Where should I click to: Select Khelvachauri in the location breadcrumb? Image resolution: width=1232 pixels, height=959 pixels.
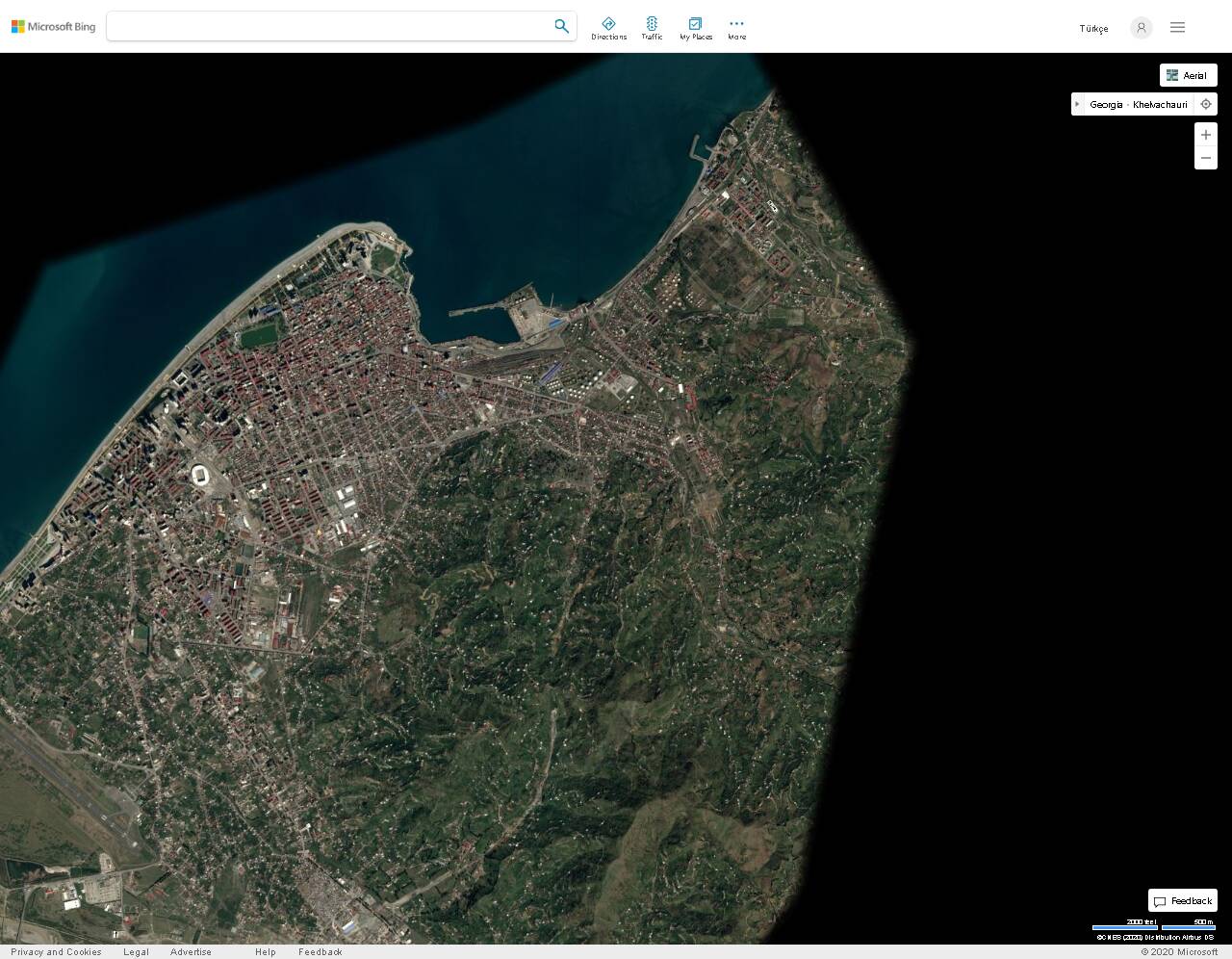(x=1160, y=104)
